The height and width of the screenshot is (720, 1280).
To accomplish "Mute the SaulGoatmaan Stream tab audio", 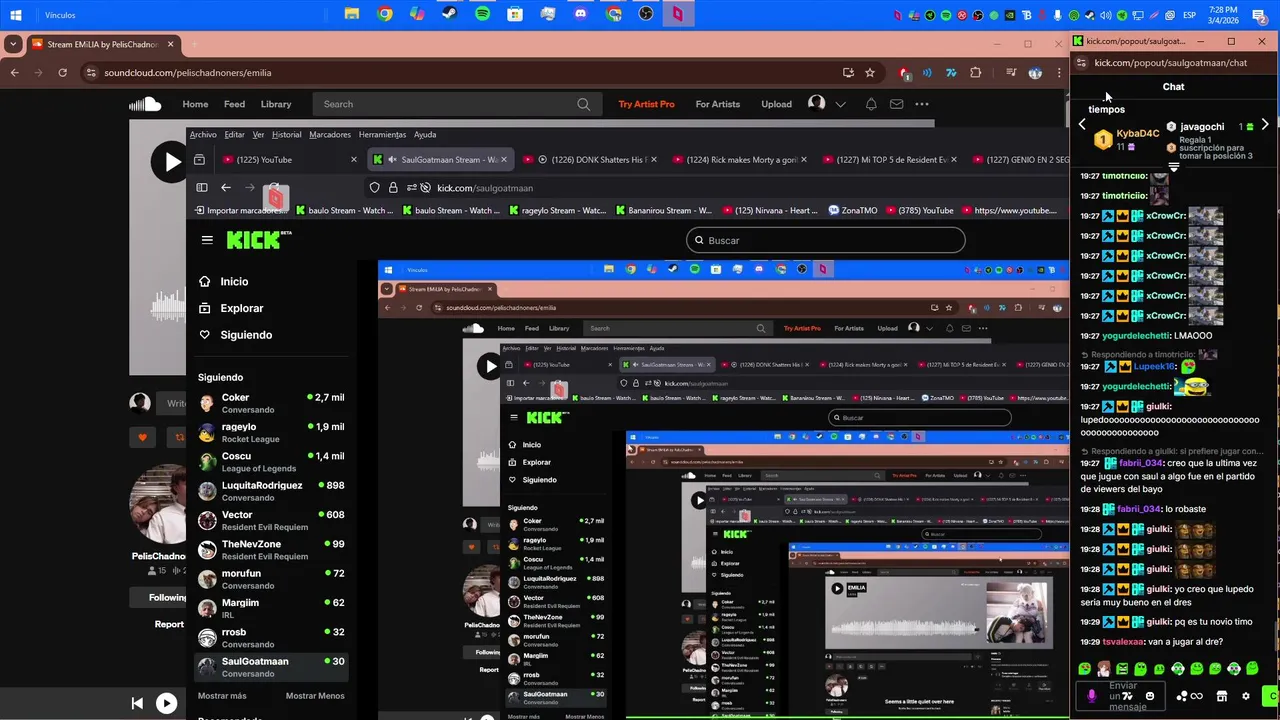I will click(392, 160).
